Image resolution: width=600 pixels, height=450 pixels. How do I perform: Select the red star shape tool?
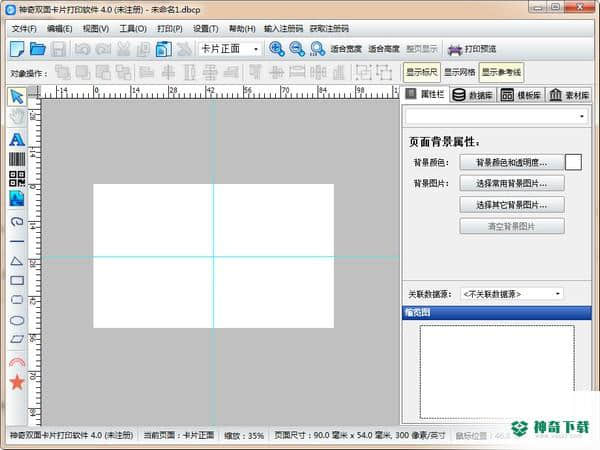click(17, 382)
